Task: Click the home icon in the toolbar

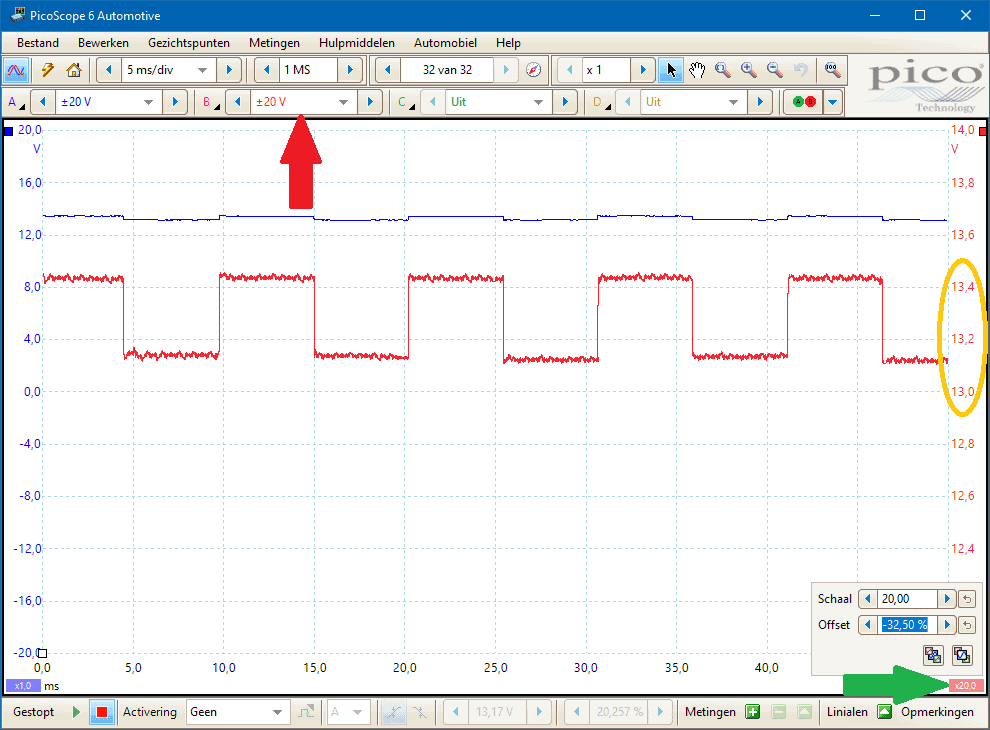Action: [73, 70]
